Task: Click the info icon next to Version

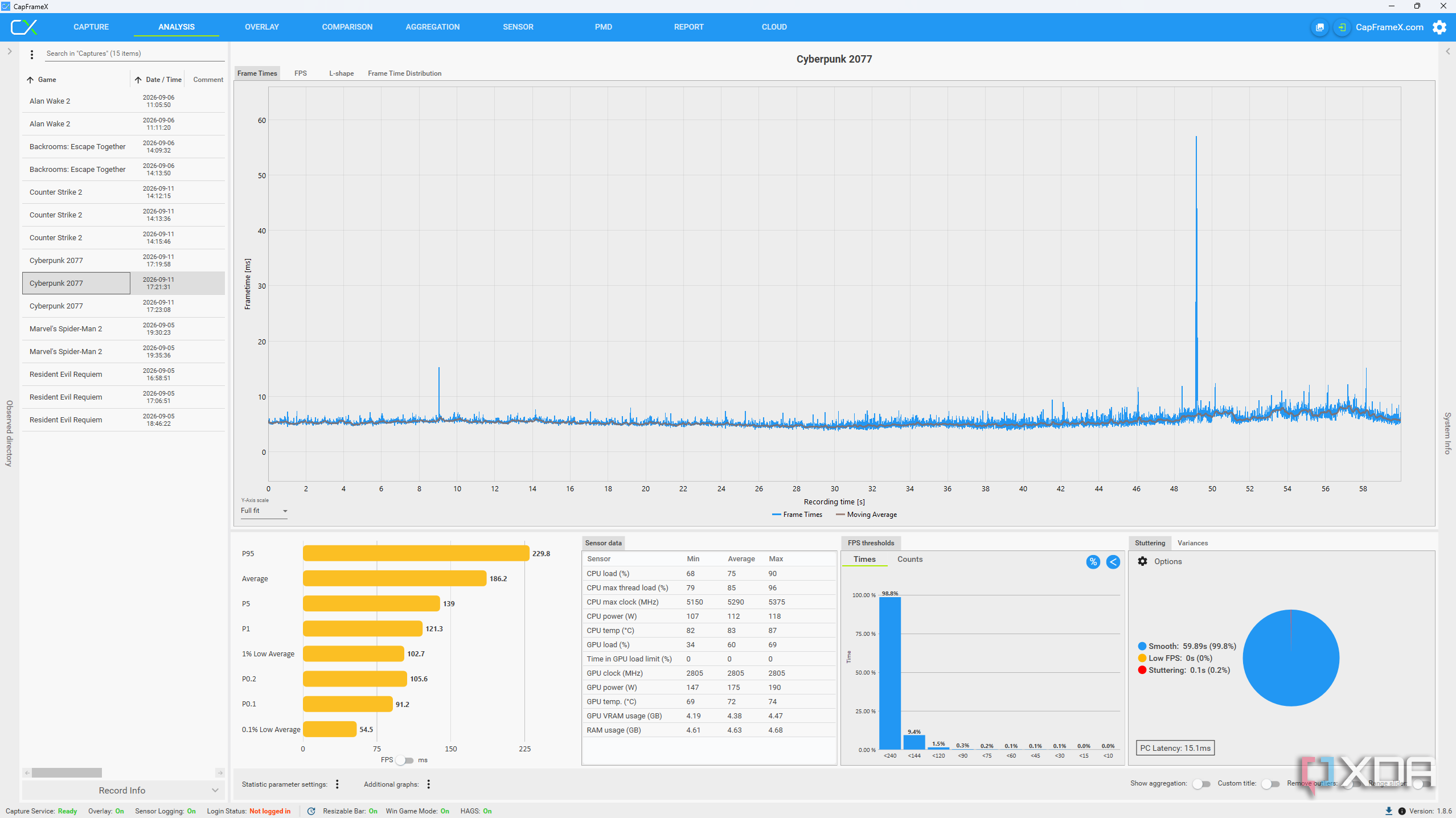Action: click(1401, 811)
